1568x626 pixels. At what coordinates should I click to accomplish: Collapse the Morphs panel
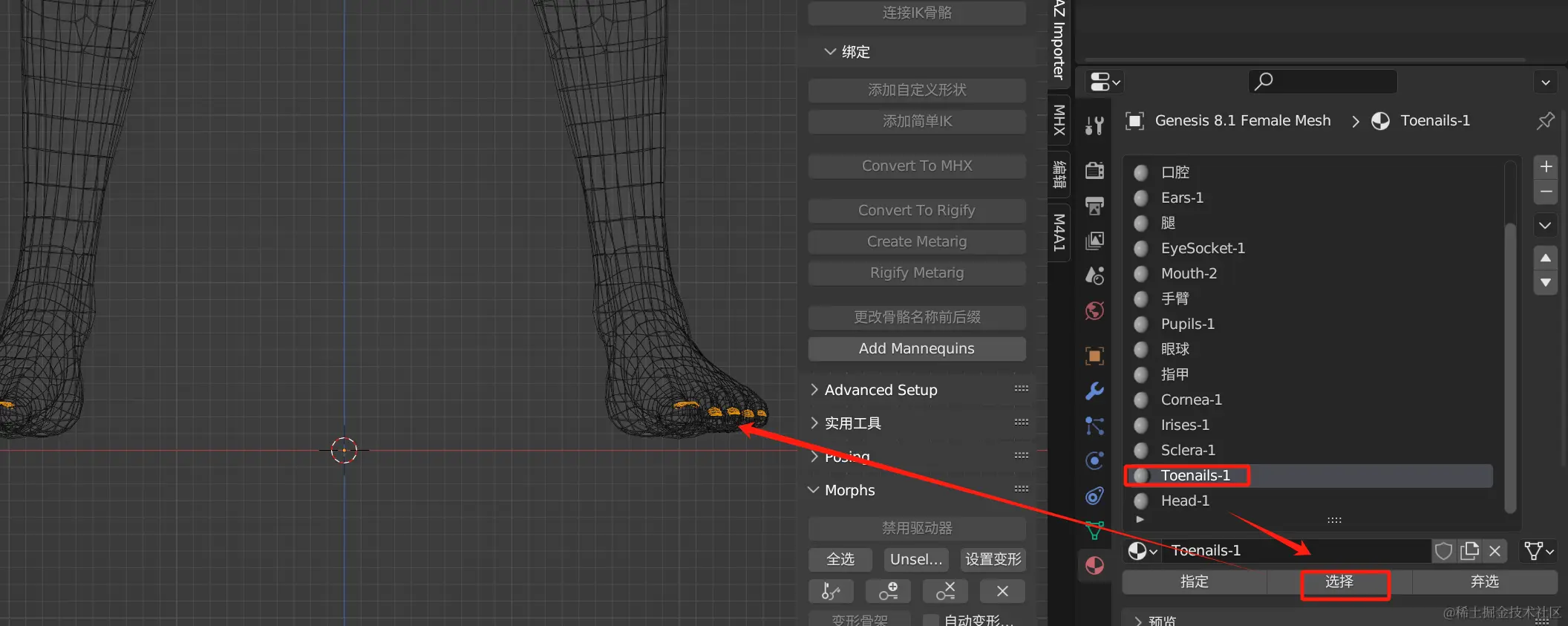tap(849, 490)
